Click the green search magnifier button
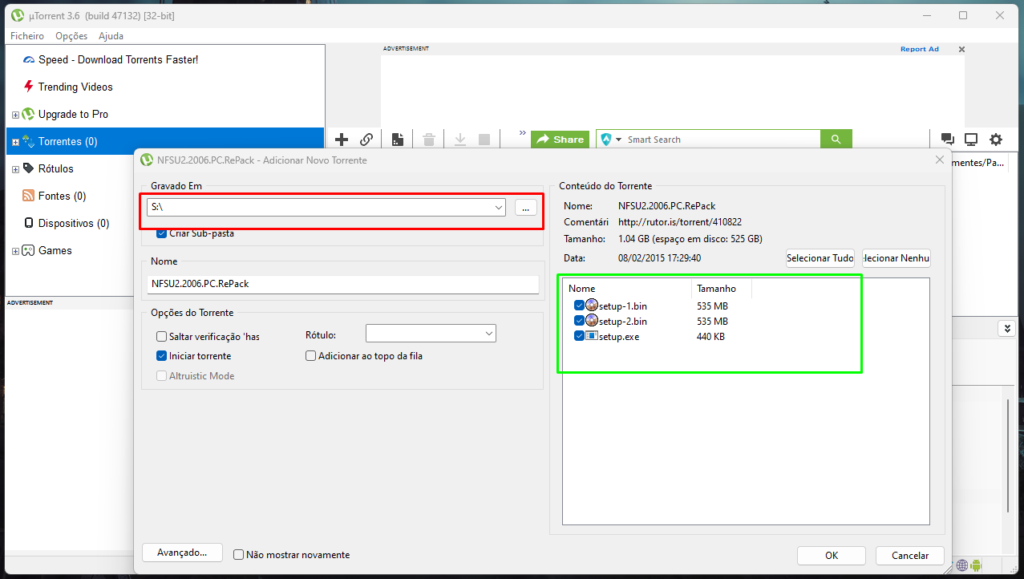This screenshot has height=579, width=1024. [836, 139]
